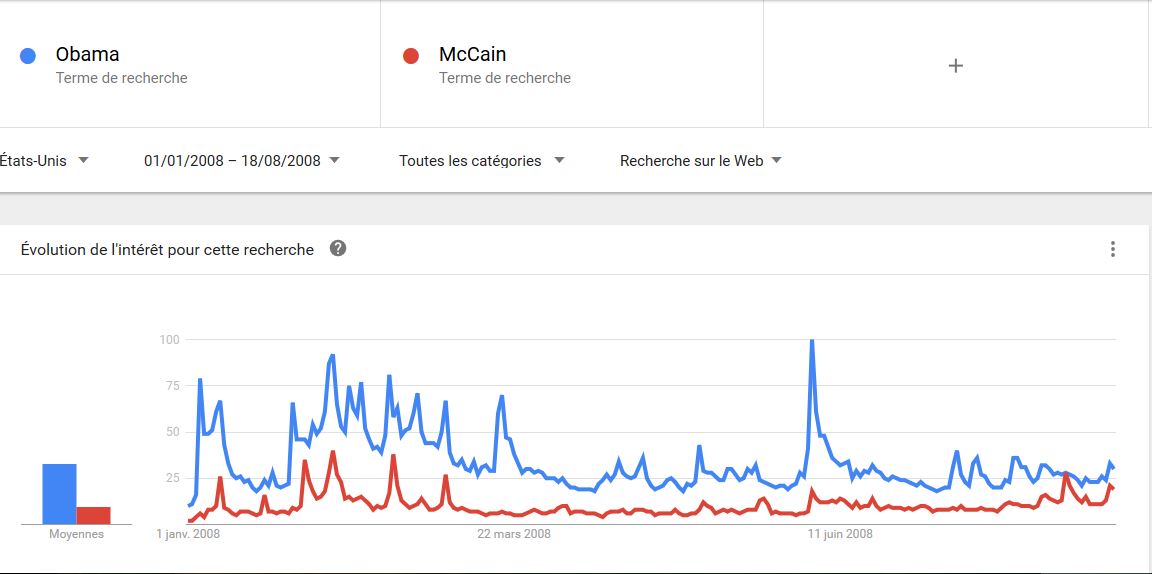Click the Moyennes label under the bars
The height and width of the screenshot is (574, 1152).
76,534
